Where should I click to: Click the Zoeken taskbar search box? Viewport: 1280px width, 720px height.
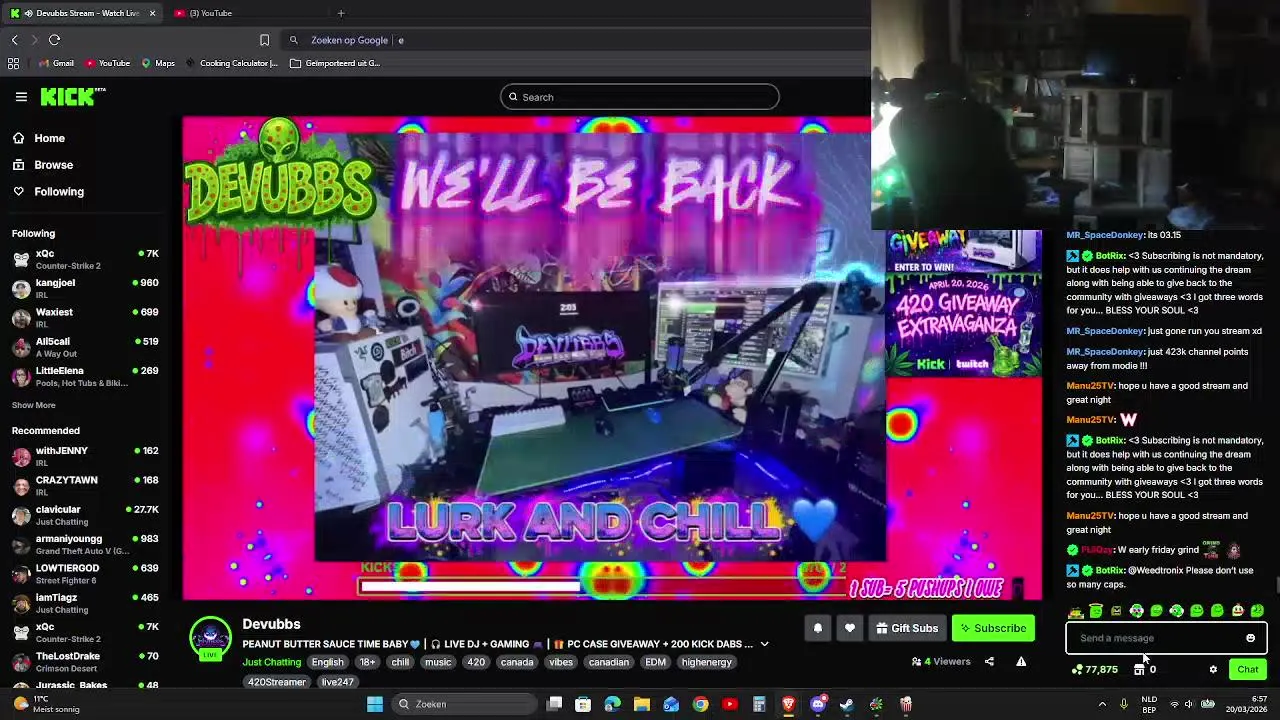[x=465, y=704]
